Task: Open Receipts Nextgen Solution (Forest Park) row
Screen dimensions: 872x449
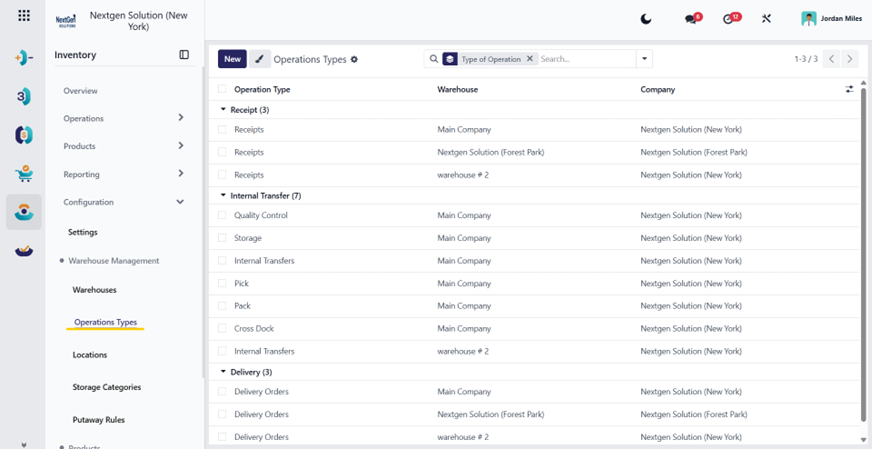Action: 534,152
